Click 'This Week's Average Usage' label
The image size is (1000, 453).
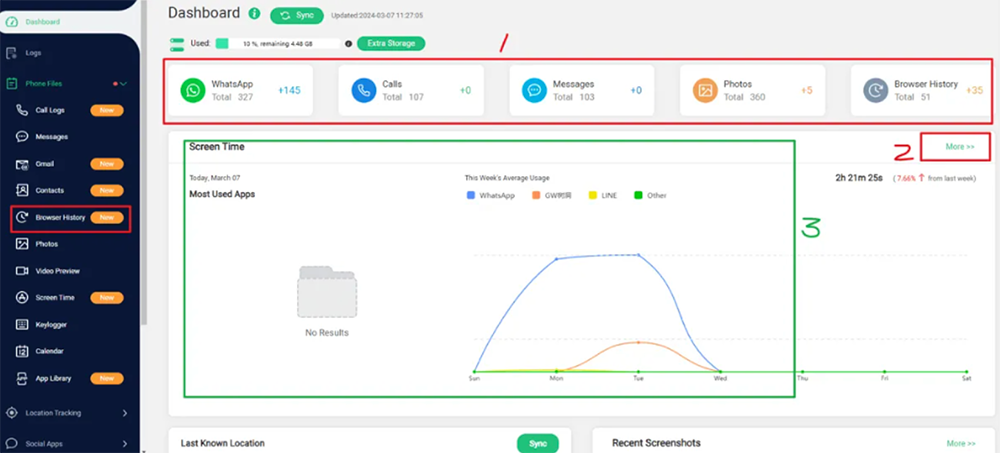coord(507,178)
